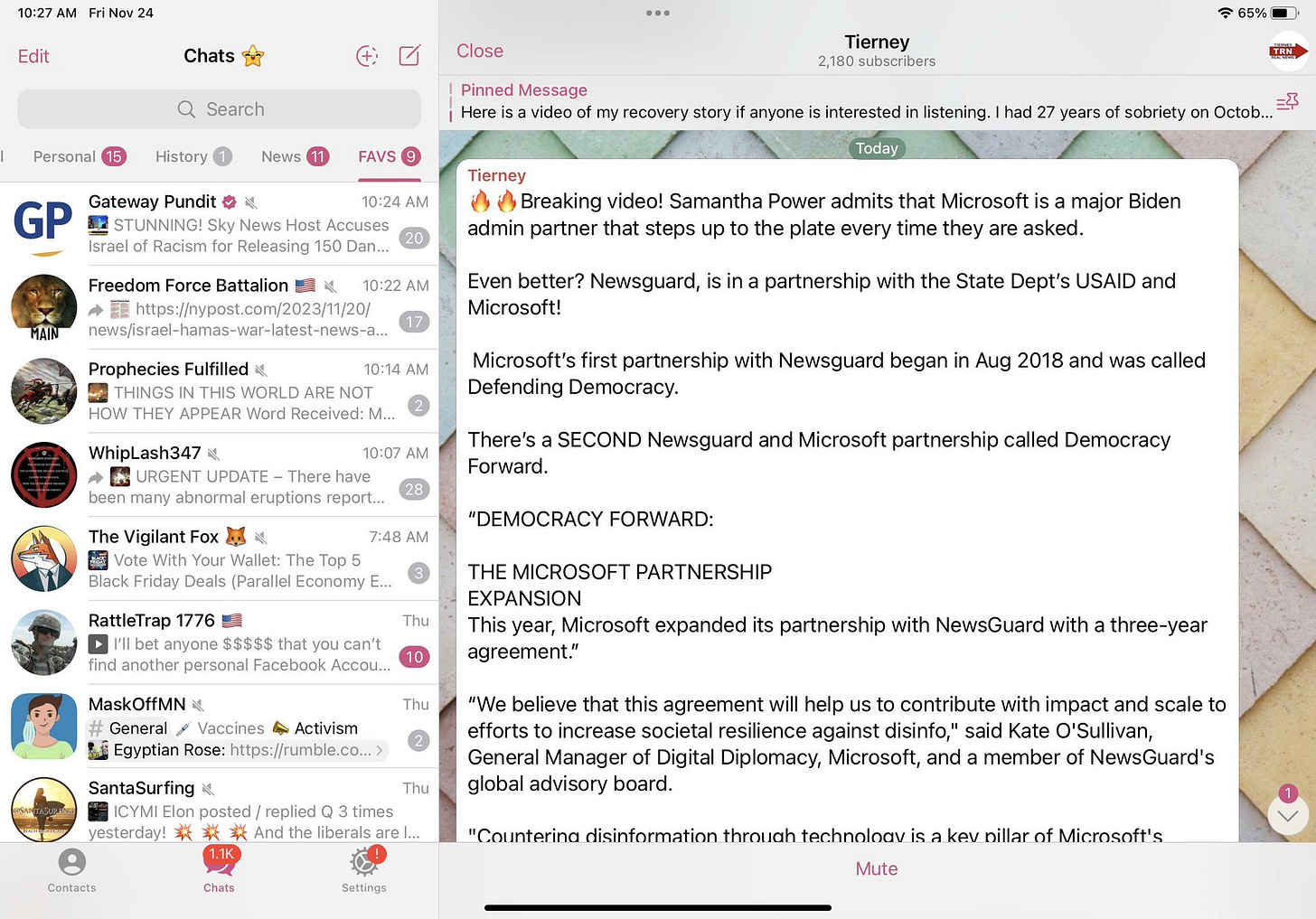Switch to History folder tab
1316x919 pixels.
point(193,156)
